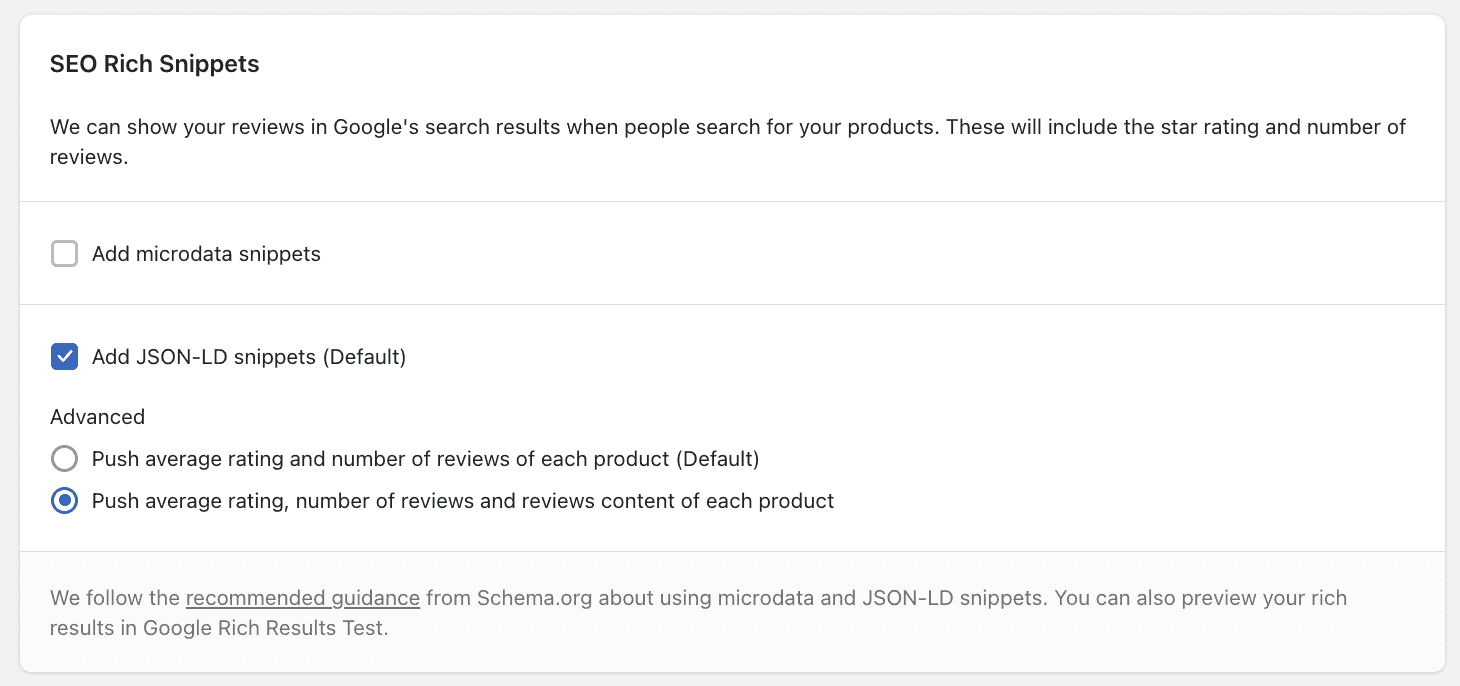Image resolution: width=1460 pixels, height=686 pixels.
Task: Click the "SEO Rich Snippets" heading
Action: tap(155, 64)
